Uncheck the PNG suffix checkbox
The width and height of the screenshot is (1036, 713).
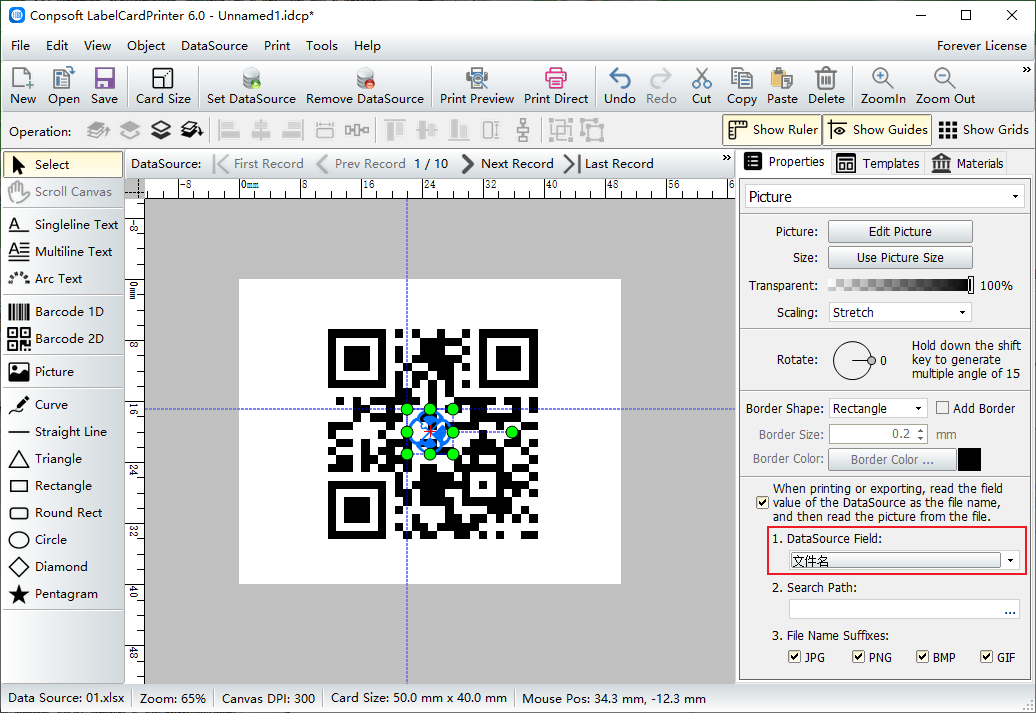858,656
